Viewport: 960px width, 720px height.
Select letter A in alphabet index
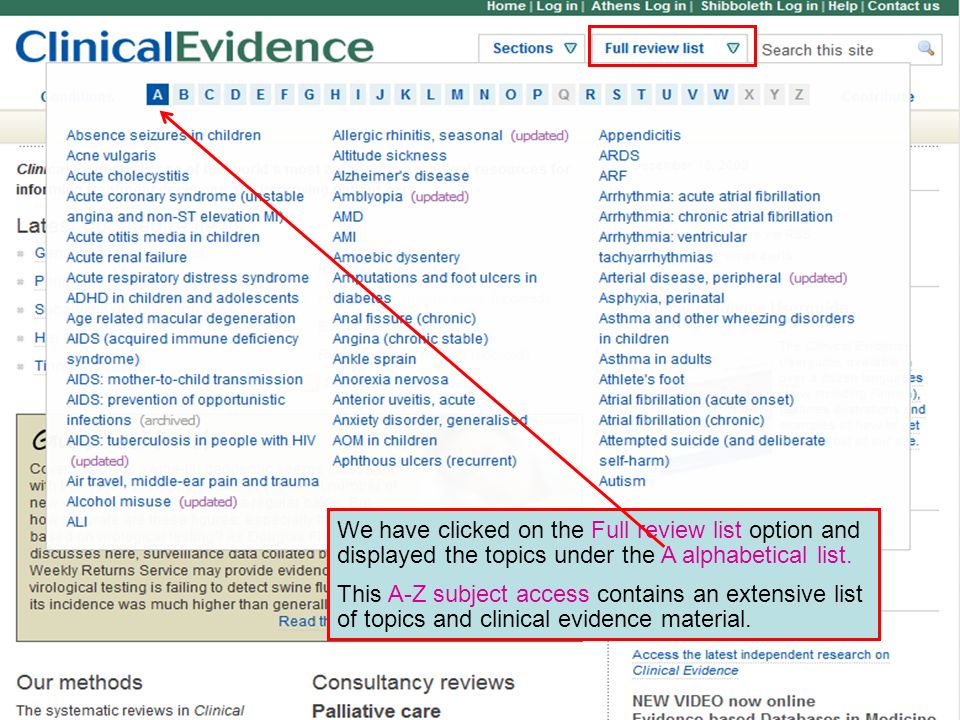[x=158, y=95]
